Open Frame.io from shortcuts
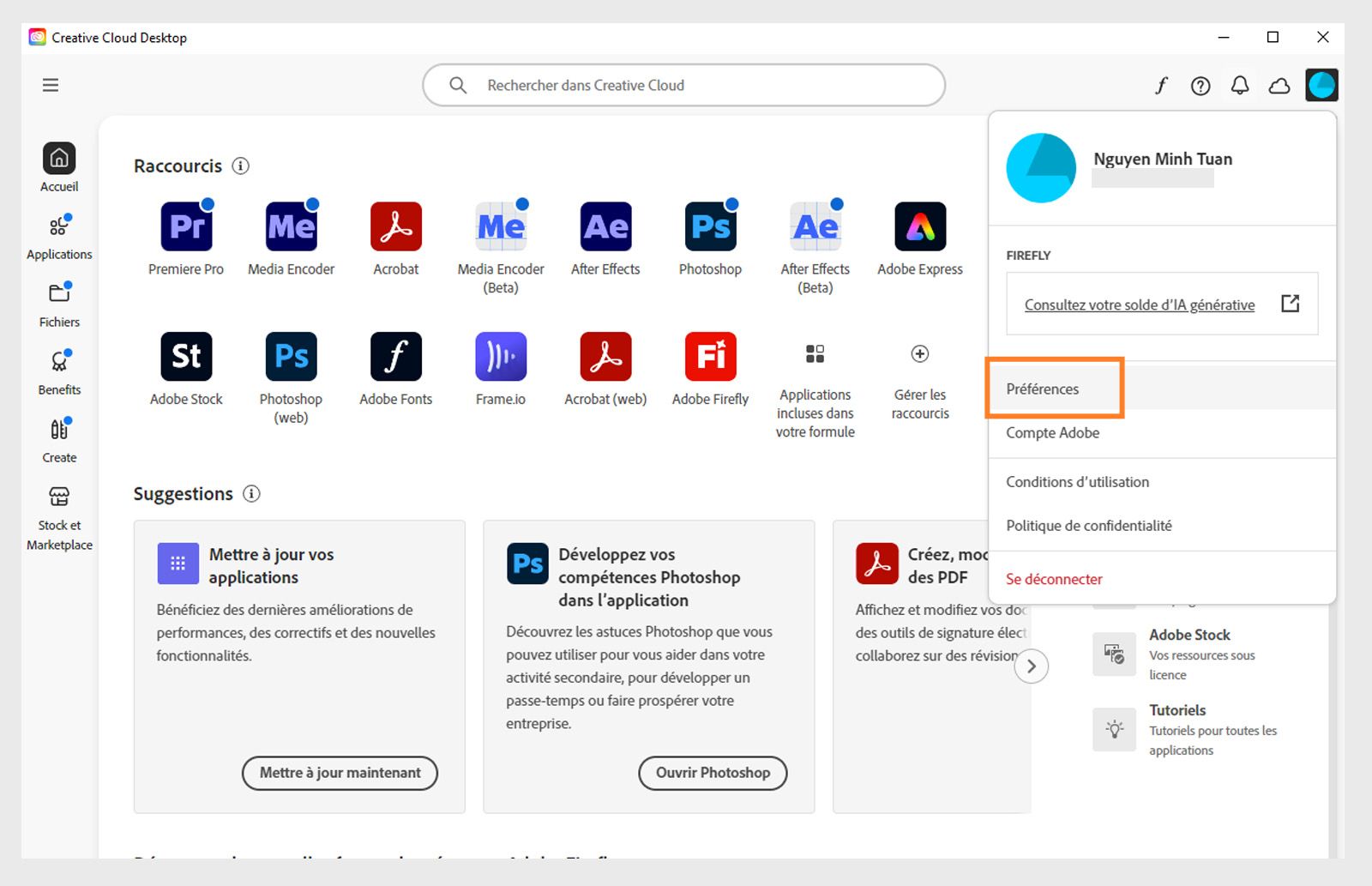This screenshot has width=1372, height=886. (x=500, y=356)
